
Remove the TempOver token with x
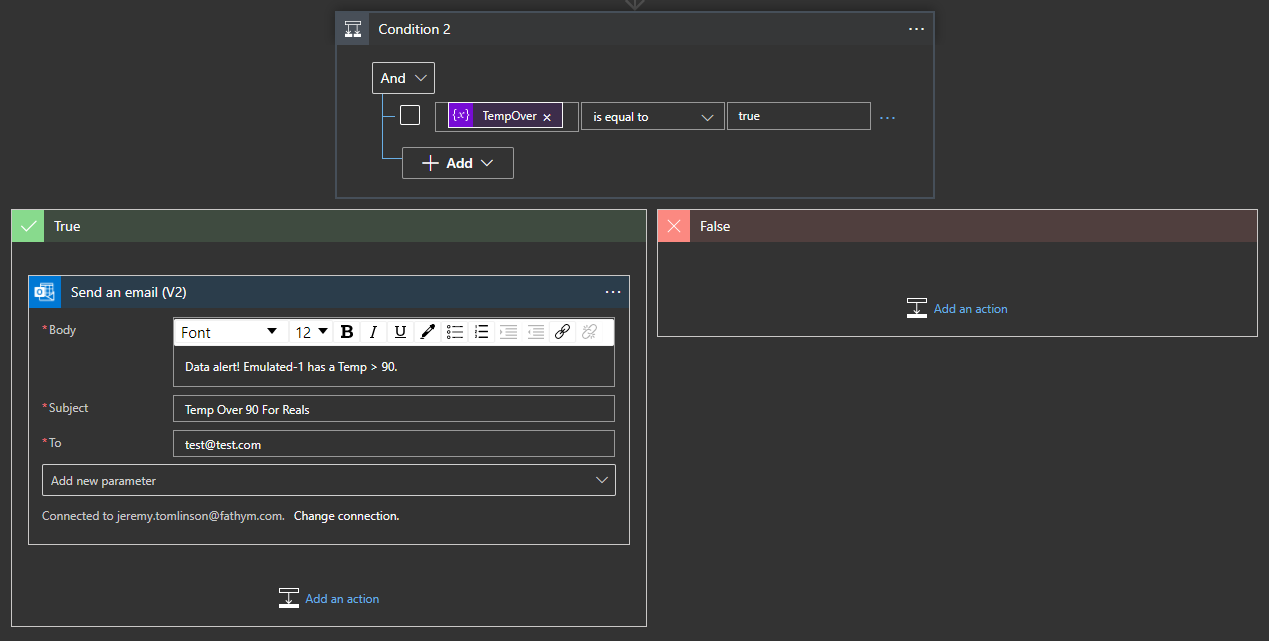(x=547, y=117)
